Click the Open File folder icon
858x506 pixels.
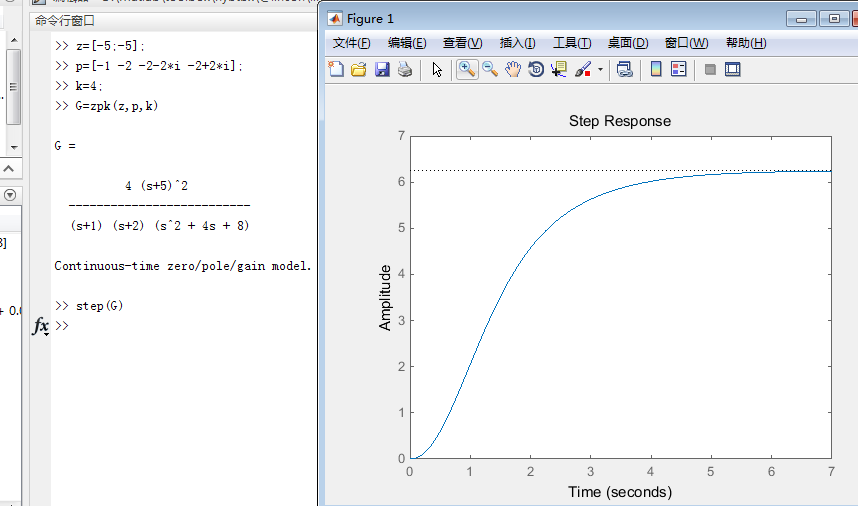359,69
